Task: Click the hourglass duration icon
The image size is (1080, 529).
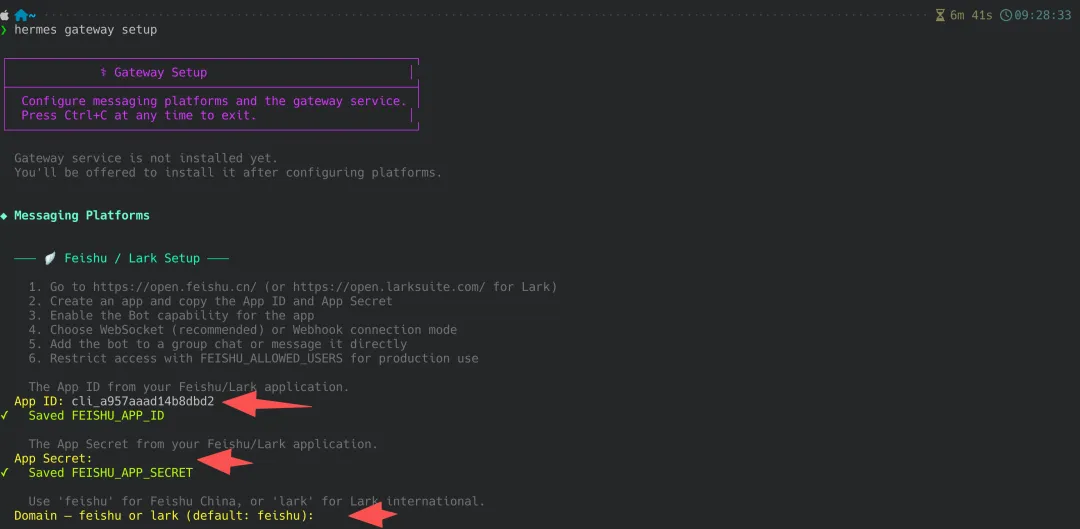Action: pos(940,14)
